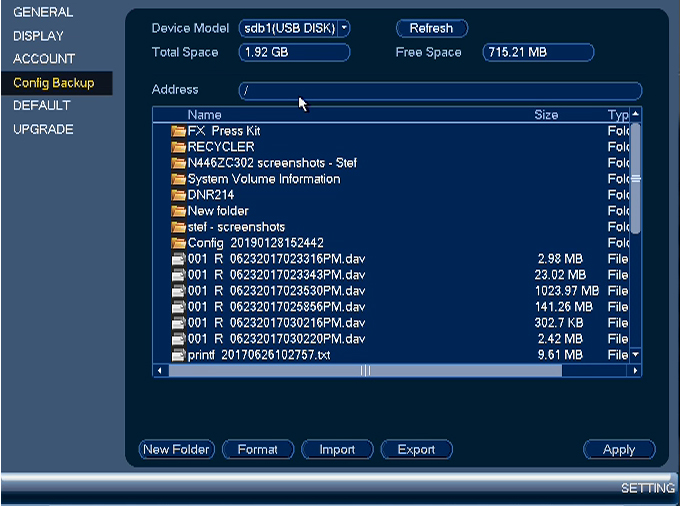The image size is (680, 506).
Task: Select file 001 R 06232017023316PM.dav
Action: click(x=276, y=259)
